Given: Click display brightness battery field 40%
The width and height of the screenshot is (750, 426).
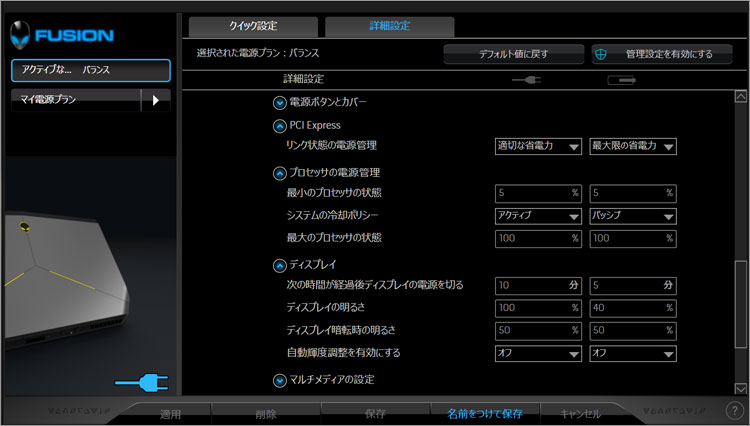Looking at the screenshot, I should (x=633, y=308).
